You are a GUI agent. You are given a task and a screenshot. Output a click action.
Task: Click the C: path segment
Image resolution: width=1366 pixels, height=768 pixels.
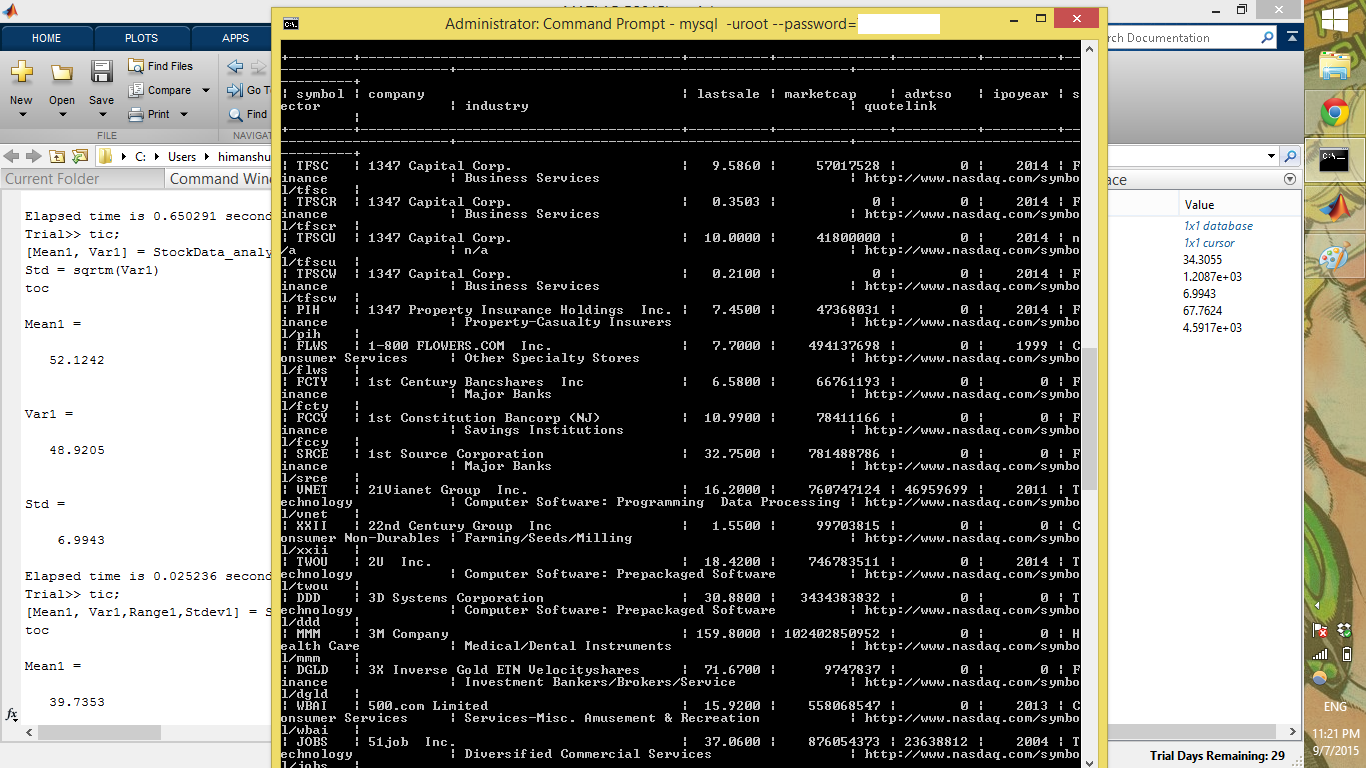[x=141, y=157]
